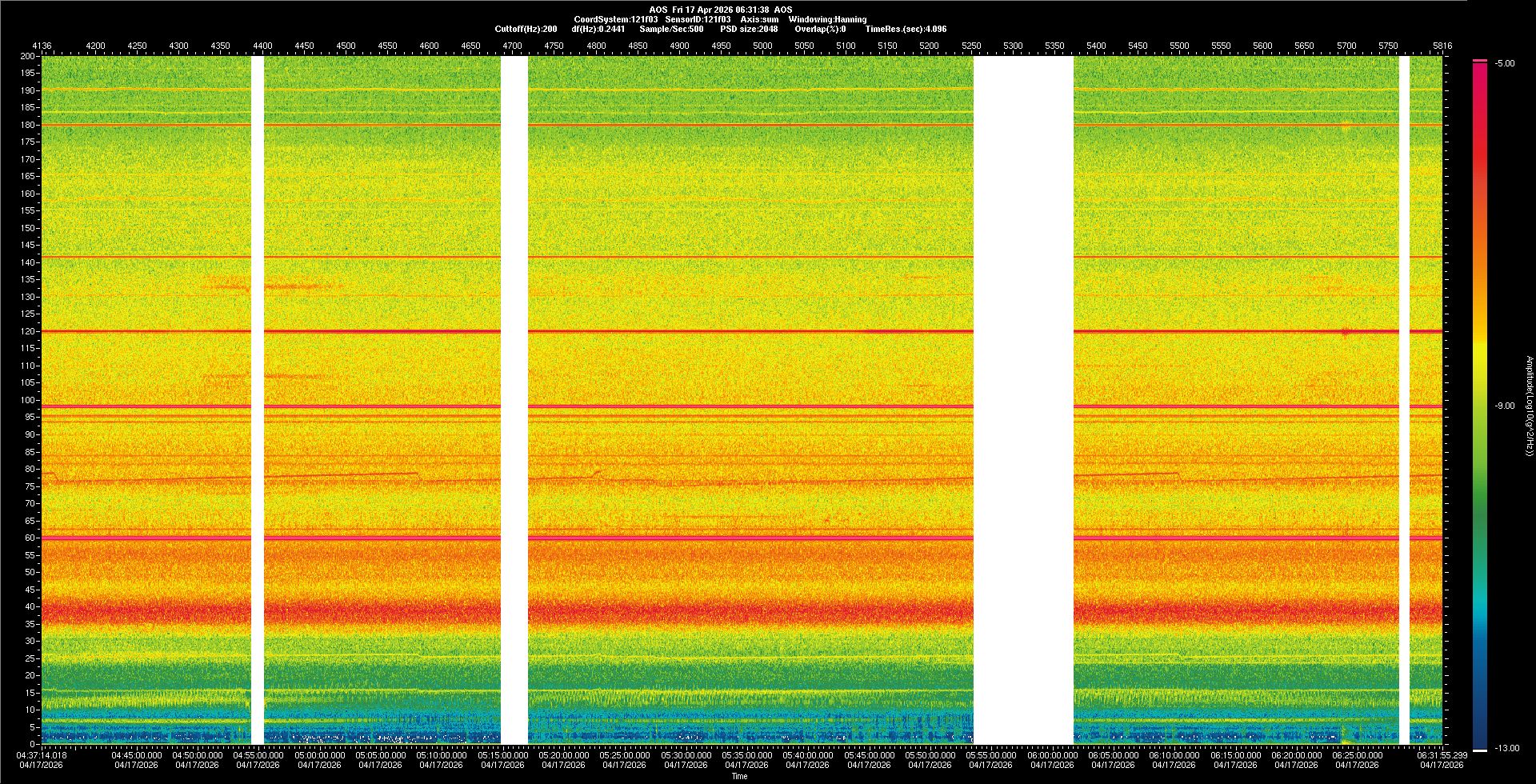The width and height of the screenshot is (1536, 784).
Task: Click the white data gap near 4700
Action: tap(514, 400)
